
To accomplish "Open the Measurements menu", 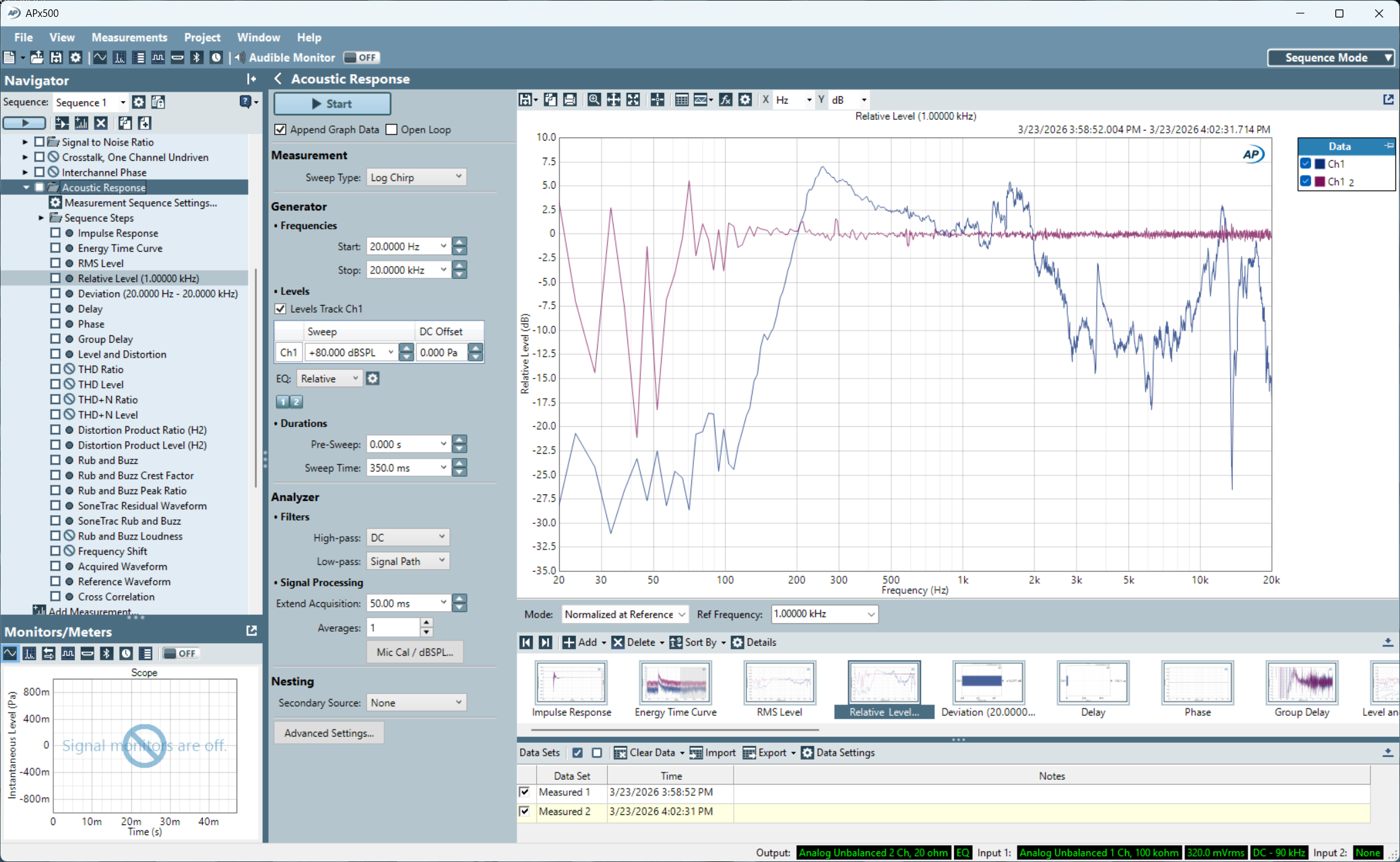I will pyautogui.click(x=129, y=38).
